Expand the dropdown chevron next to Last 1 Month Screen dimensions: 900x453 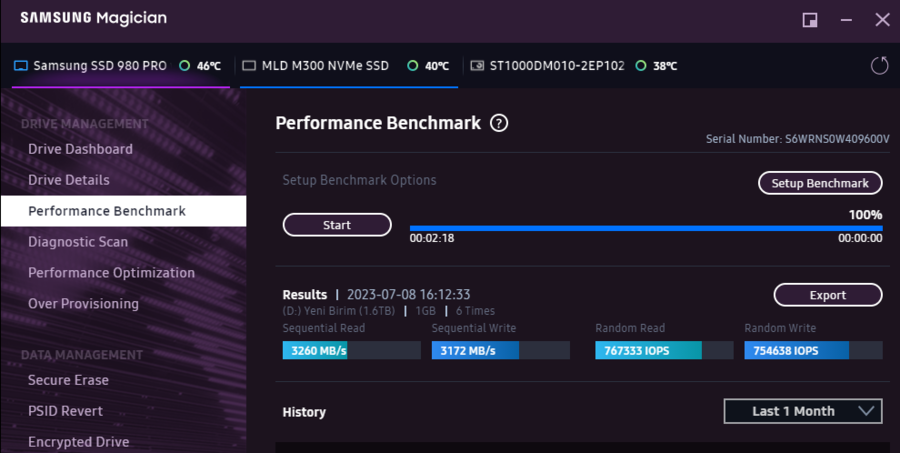[866, 411]
